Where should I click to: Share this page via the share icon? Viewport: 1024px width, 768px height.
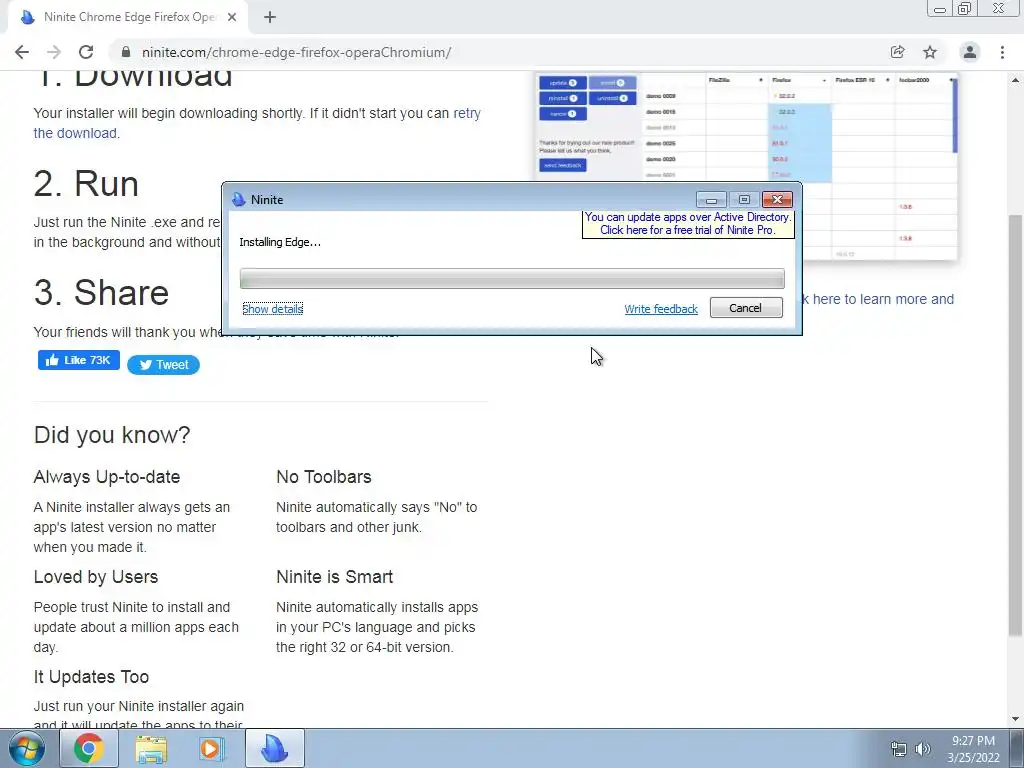pyautogui.click(x=897, y=52)
